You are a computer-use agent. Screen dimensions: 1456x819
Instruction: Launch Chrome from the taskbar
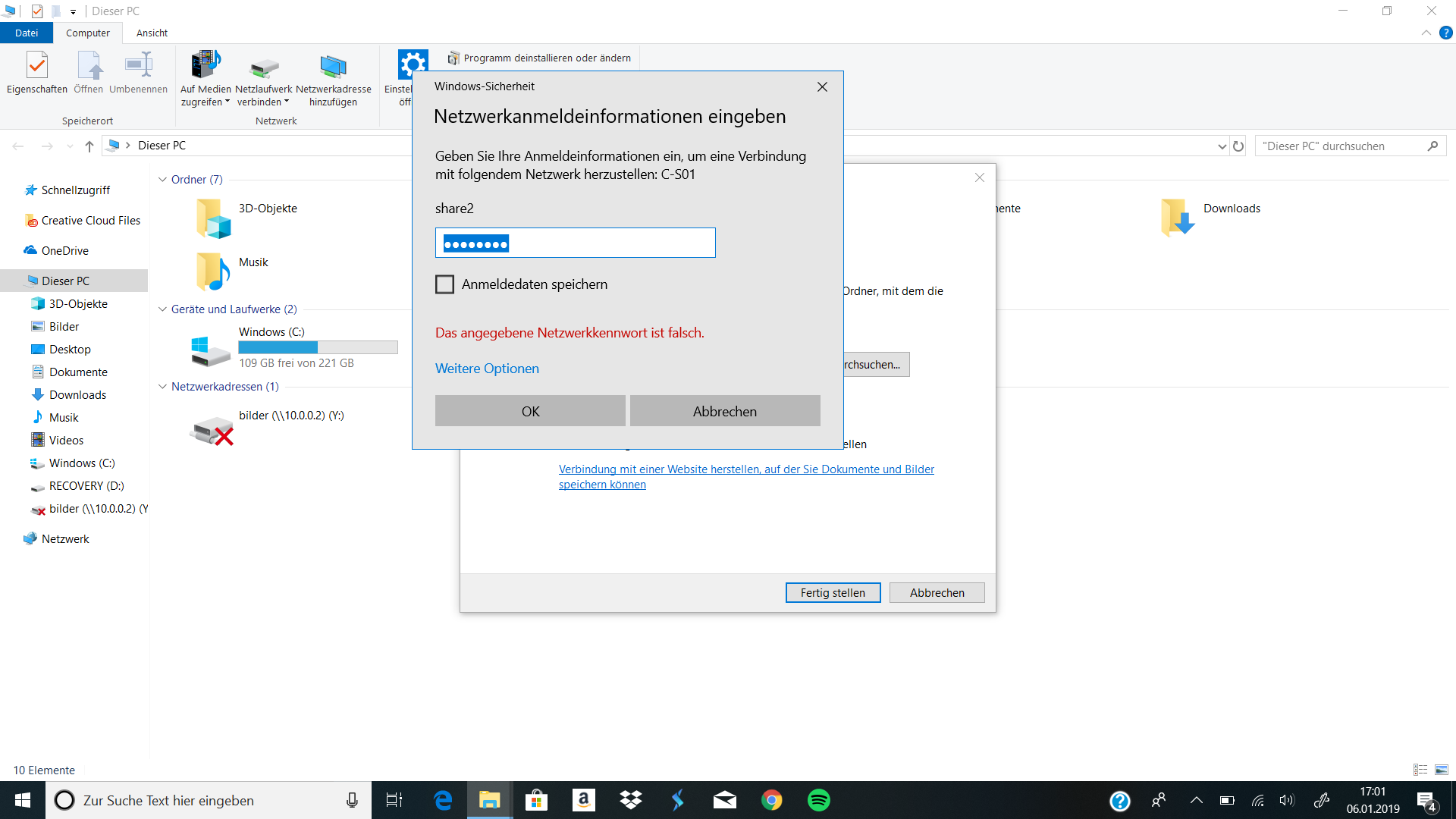point(771,800)
